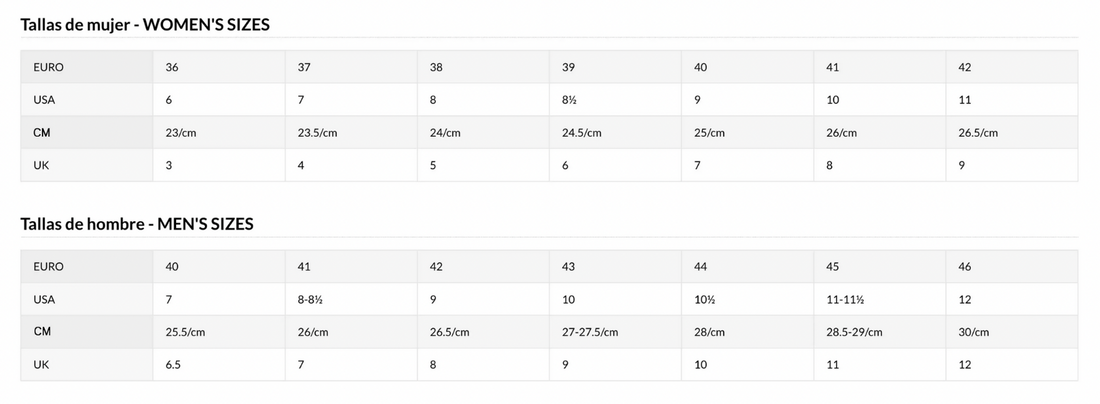Select women's USA size 8½ cell
The height and width of the screenshot is (404, 1100).
(571, 100)
